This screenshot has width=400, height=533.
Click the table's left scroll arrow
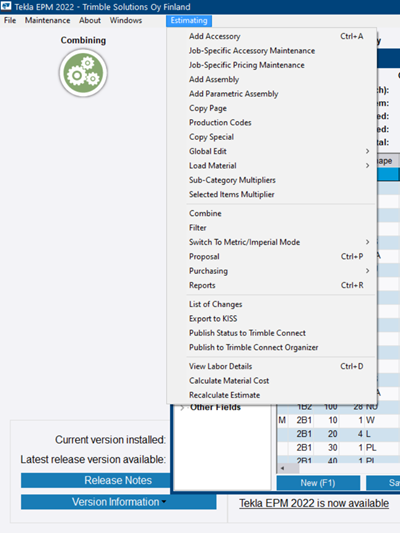(x=282, y=468)
